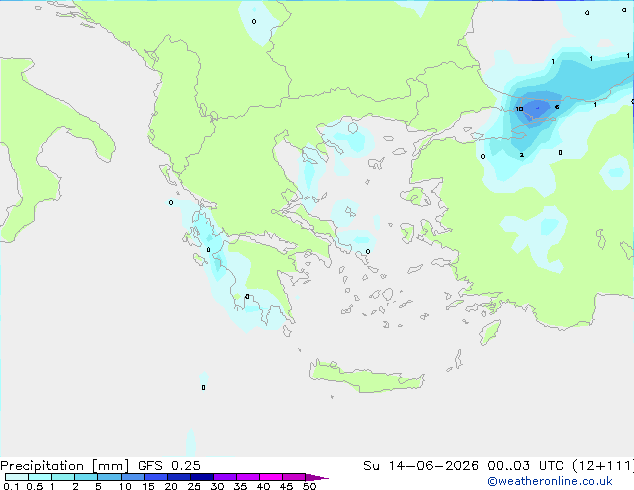This screenshot has width=634, height=490.
Task: Click the 30–35 mm violet legend swatch
Action: click(x=225, y=477)
